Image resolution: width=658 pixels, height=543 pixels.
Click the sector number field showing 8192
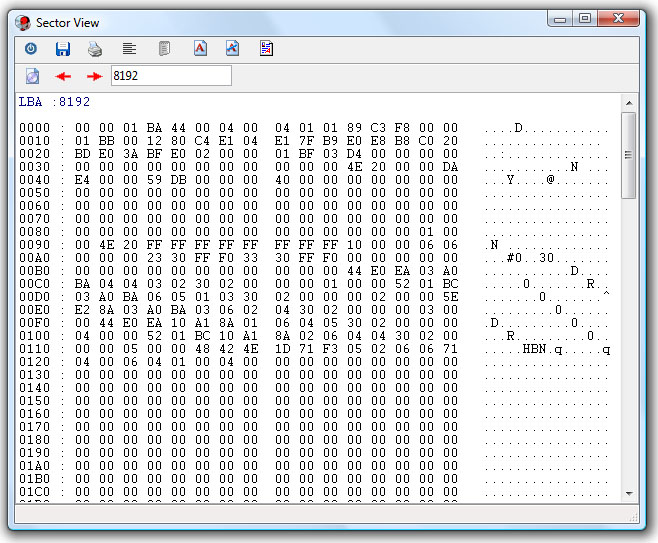[170, 76]
